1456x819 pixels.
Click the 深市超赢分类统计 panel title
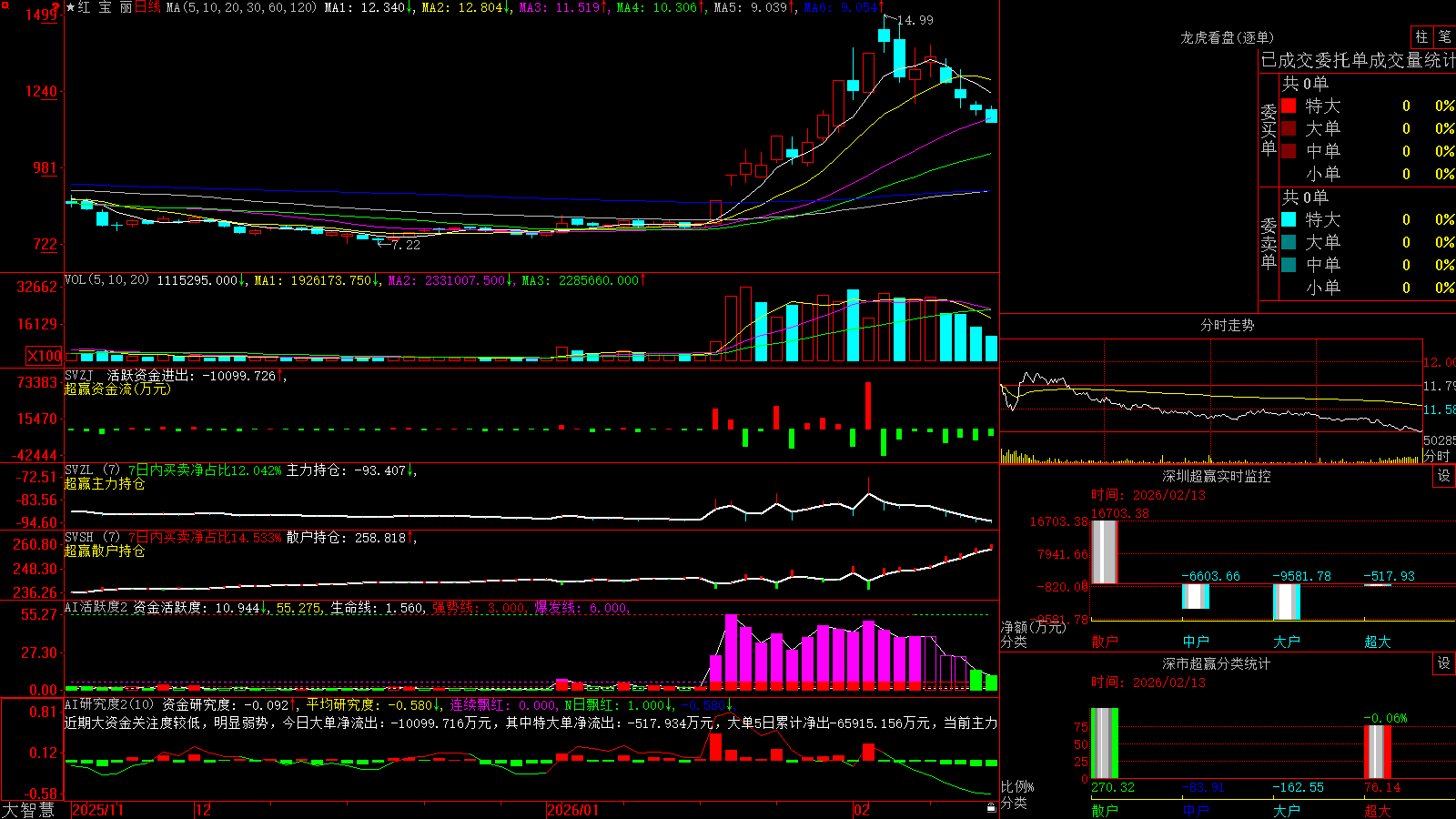click(x=1216, y=663)
